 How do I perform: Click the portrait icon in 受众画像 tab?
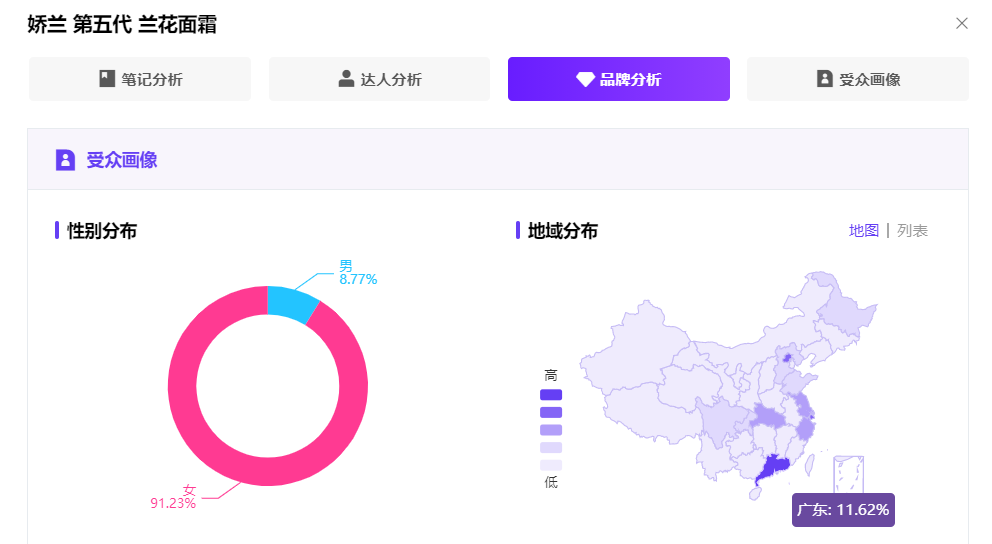824,79
